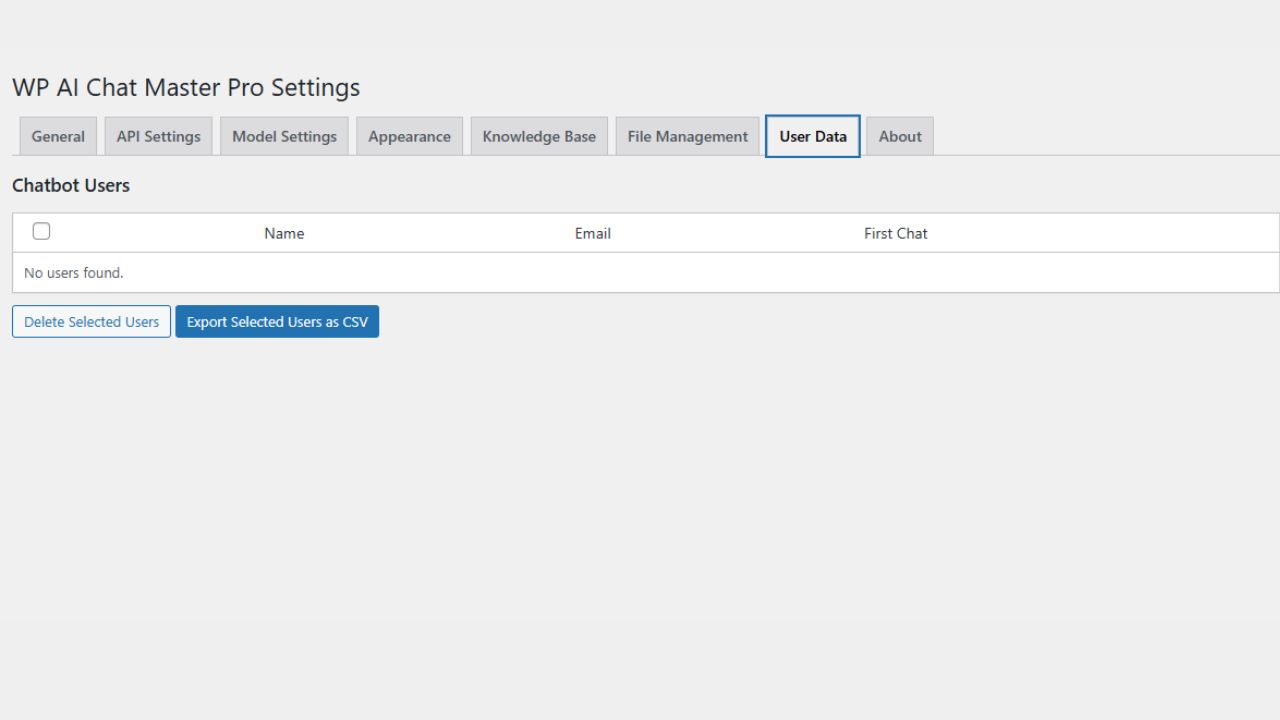This screenshot has width=1280, height=720.
Task: Click the First Chat column header
Action: [895, 233]
